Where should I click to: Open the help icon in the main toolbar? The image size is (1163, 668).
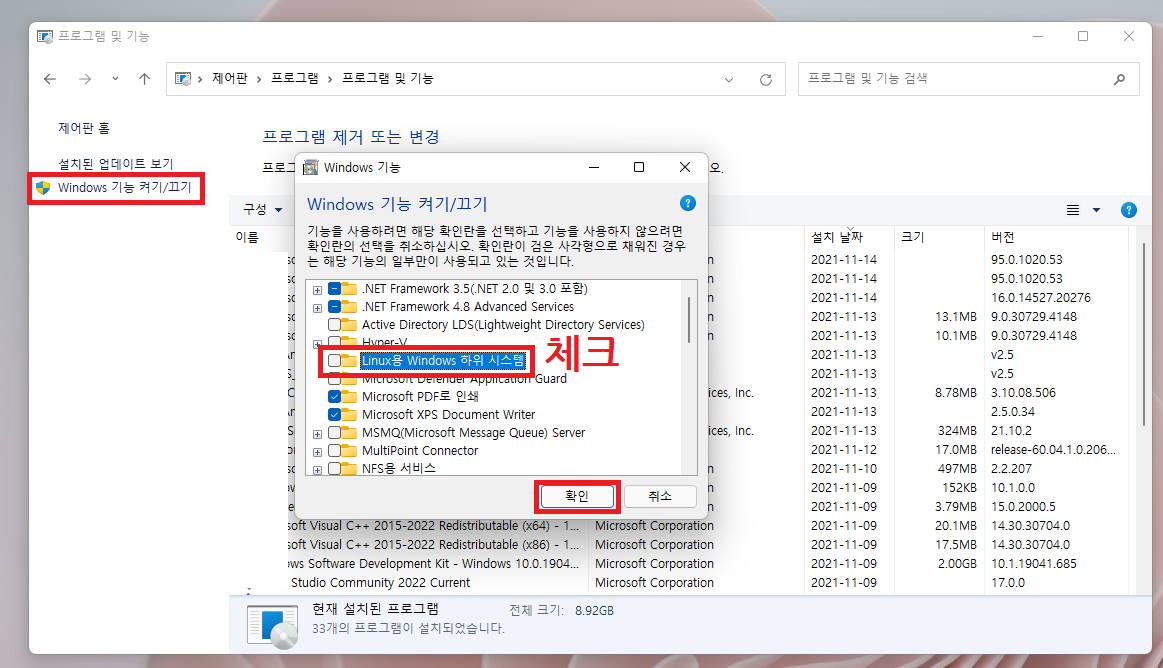point(1128,210)
